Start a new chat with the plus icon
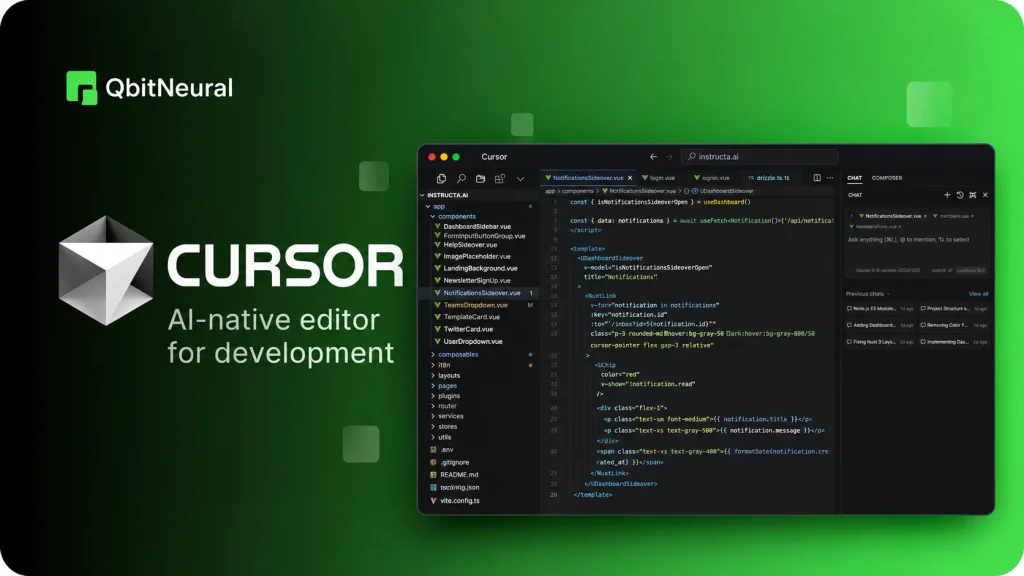The image size is (1024, 576). point(947,195)
